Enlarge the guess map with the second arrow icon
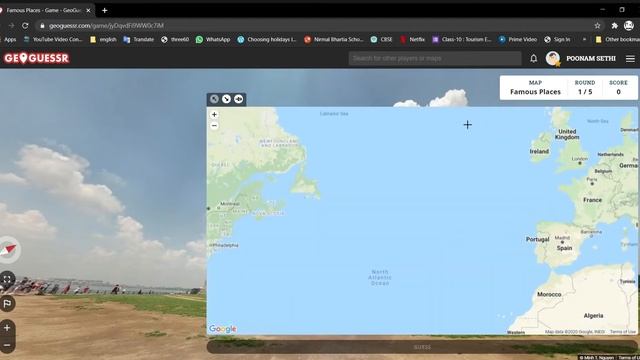 [x=226, y=99]
